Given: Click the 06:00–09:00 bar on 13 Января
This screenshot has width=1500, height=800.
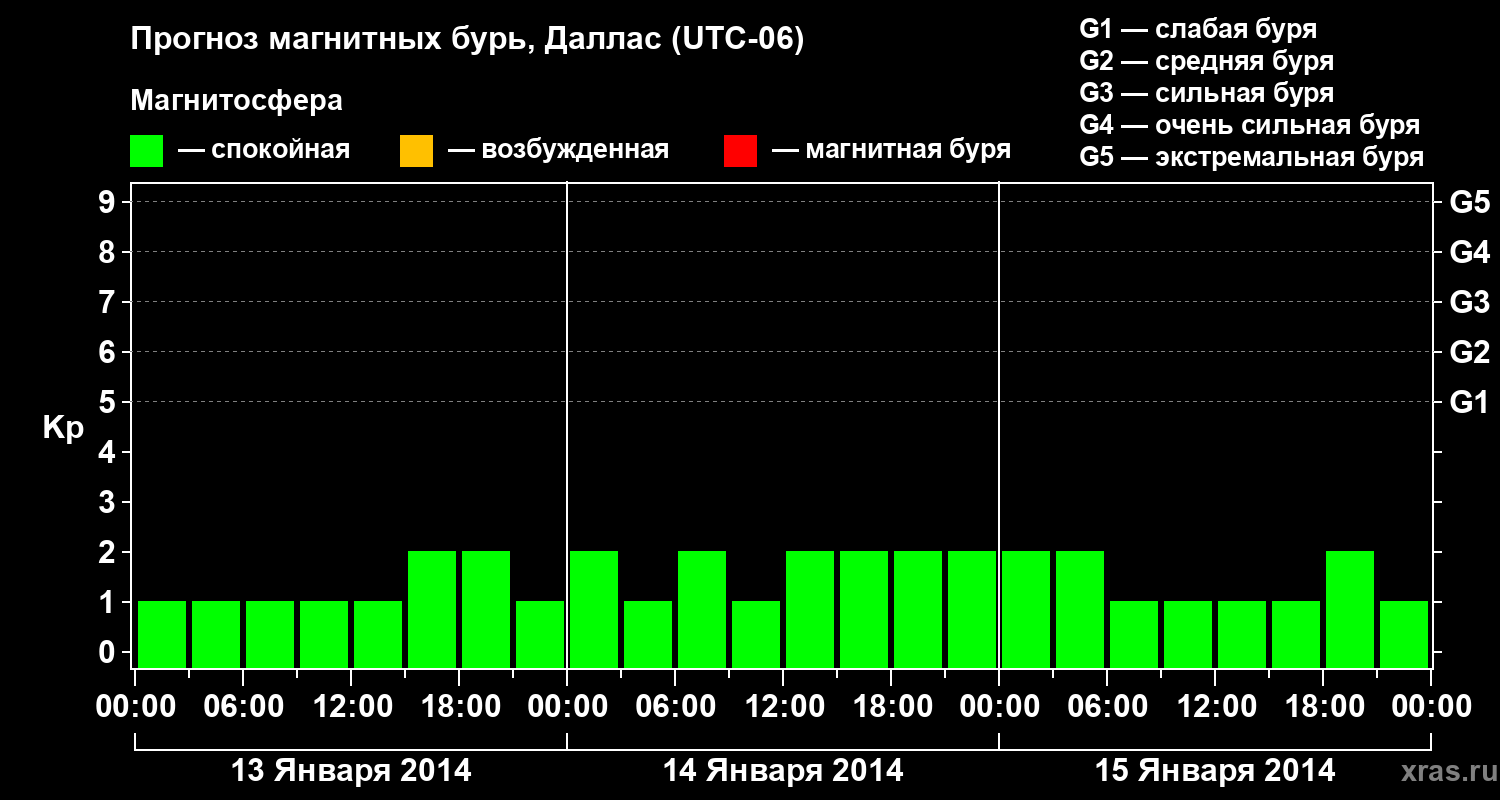Looking at the screenshot, I should pyautogui.click(x=270, y=634).
